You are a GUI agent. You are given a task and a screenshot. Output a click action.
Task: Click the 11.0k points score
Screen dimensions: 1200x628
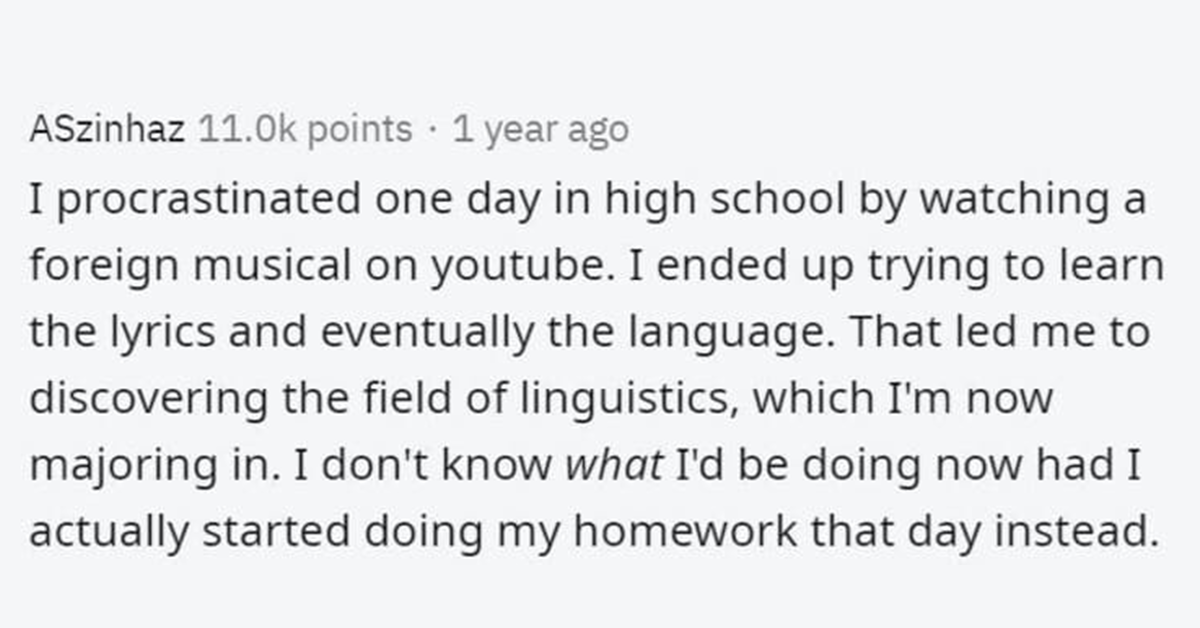tap(305, 129)
